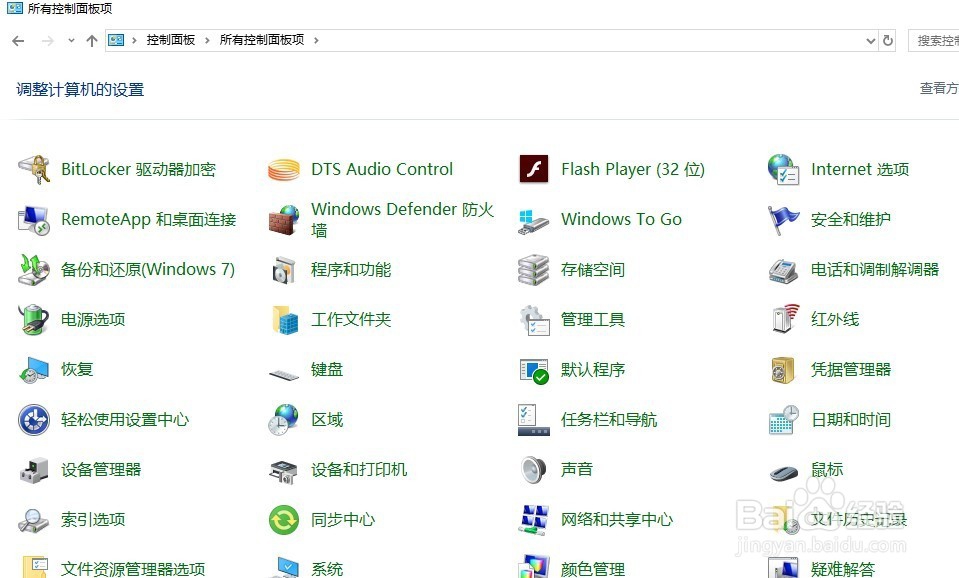This screenshot has height=578, width=959.
Task: Open the 安全和维护 flag icon
Action: pyautogui.click(x=783, y=220)
